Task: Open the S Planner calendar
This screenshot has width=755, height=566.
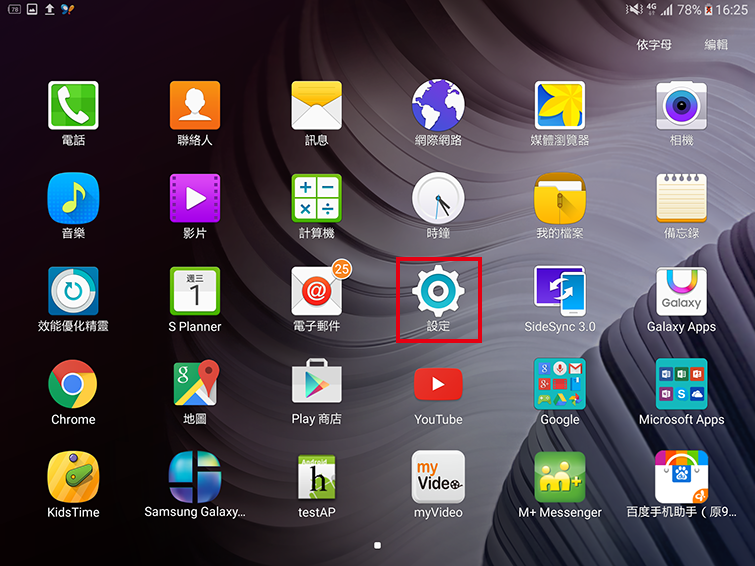Action: point(195,291)
